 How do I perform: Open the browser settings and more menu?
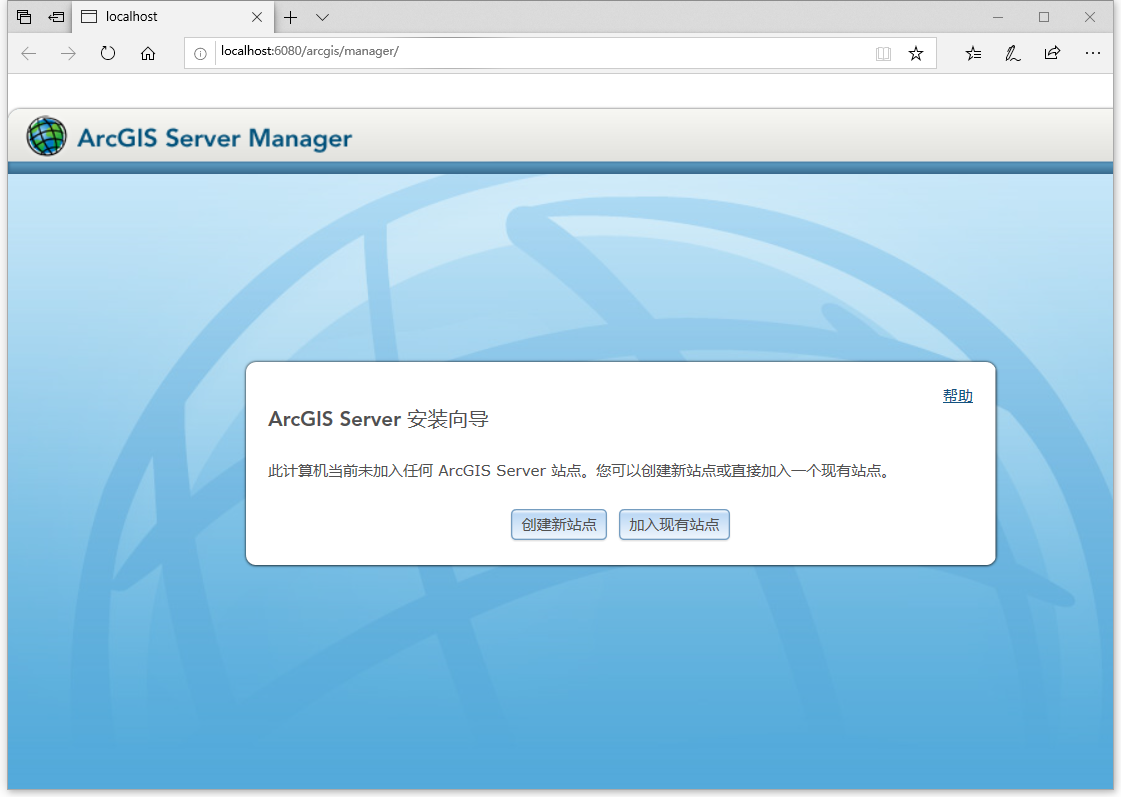point(1092,53)
